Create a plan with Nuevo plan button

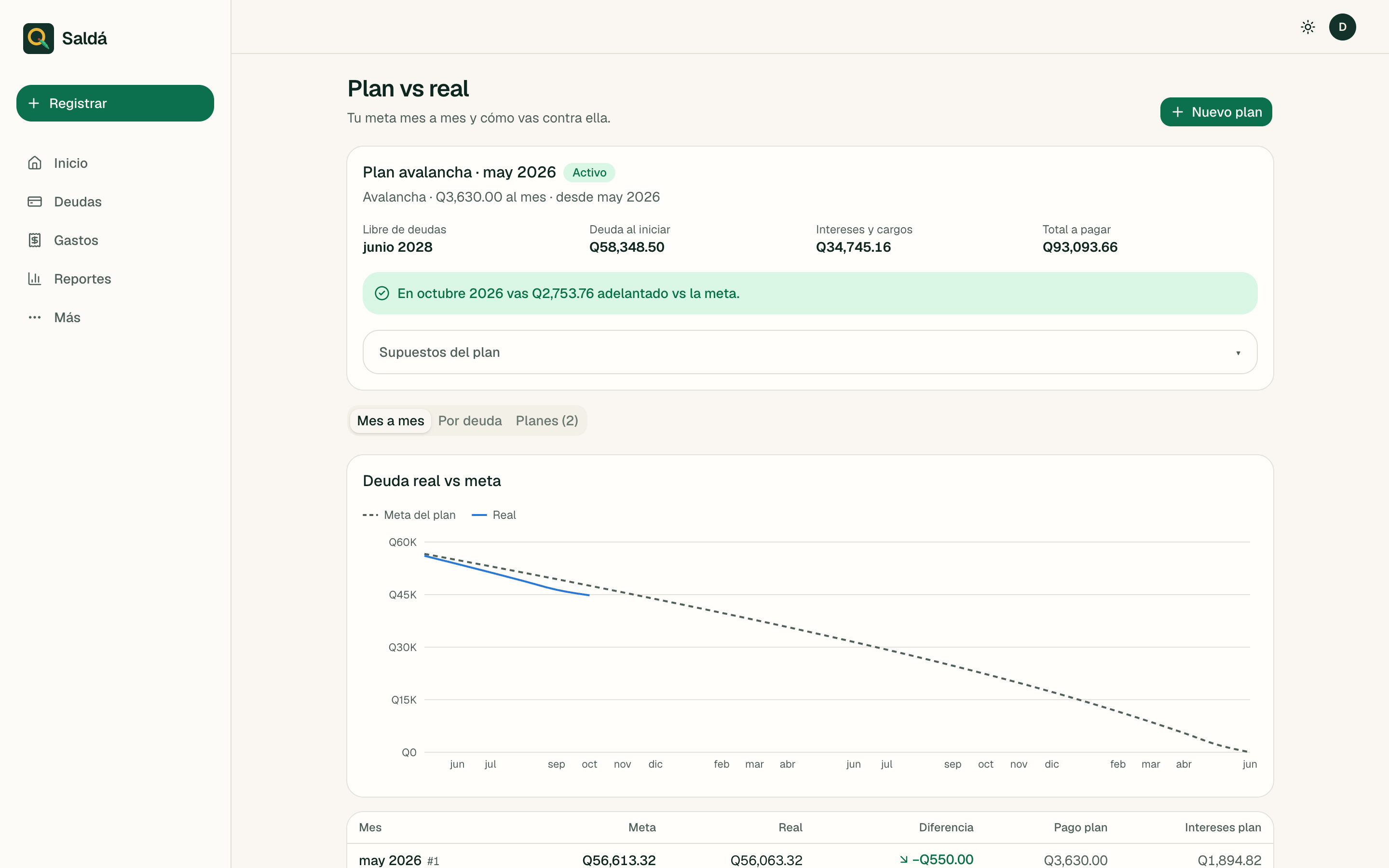click(1216, 112)
